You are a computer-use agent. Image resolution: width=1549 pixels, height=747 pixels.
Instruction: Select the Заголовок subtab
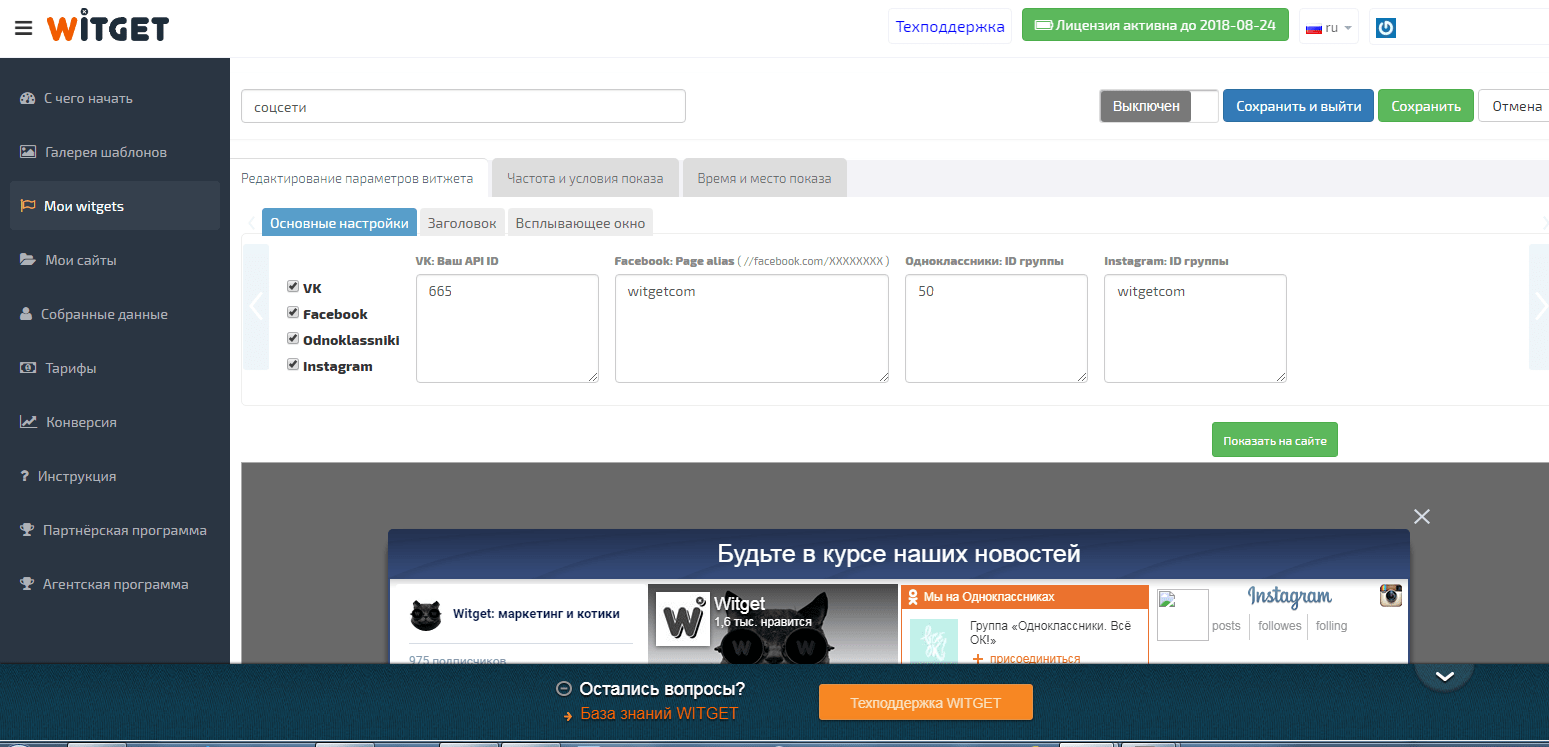[462, 223]
